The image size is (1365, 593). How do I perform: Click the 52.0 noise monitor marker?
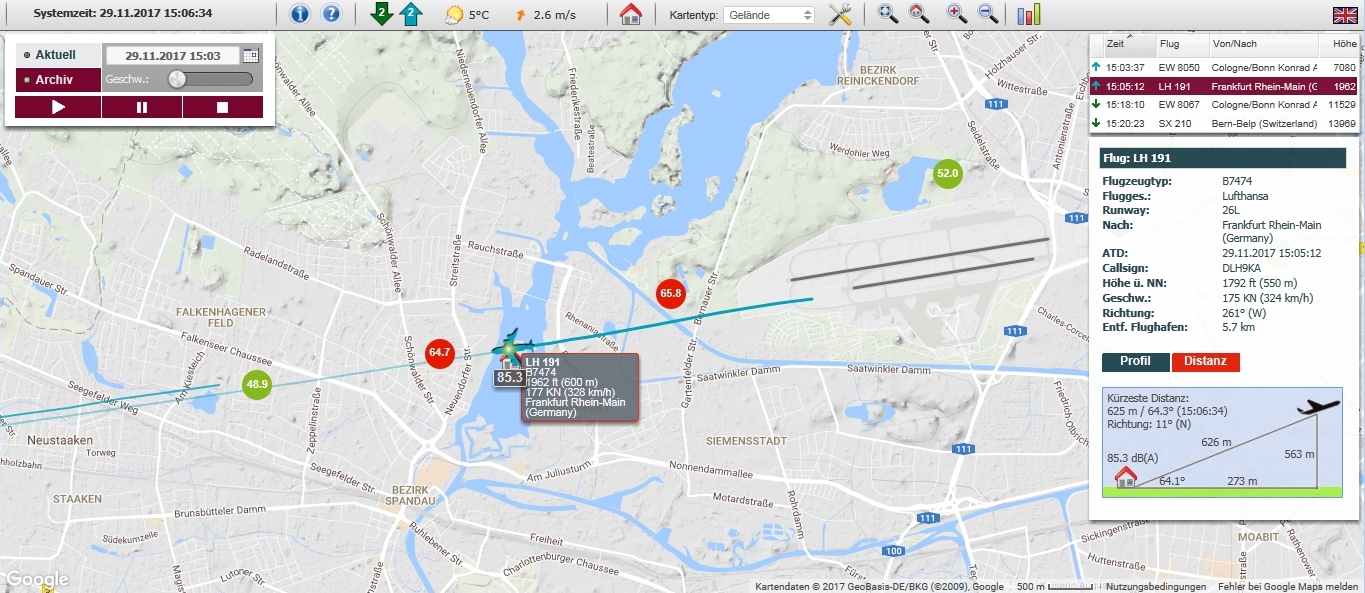click(947, 173)
